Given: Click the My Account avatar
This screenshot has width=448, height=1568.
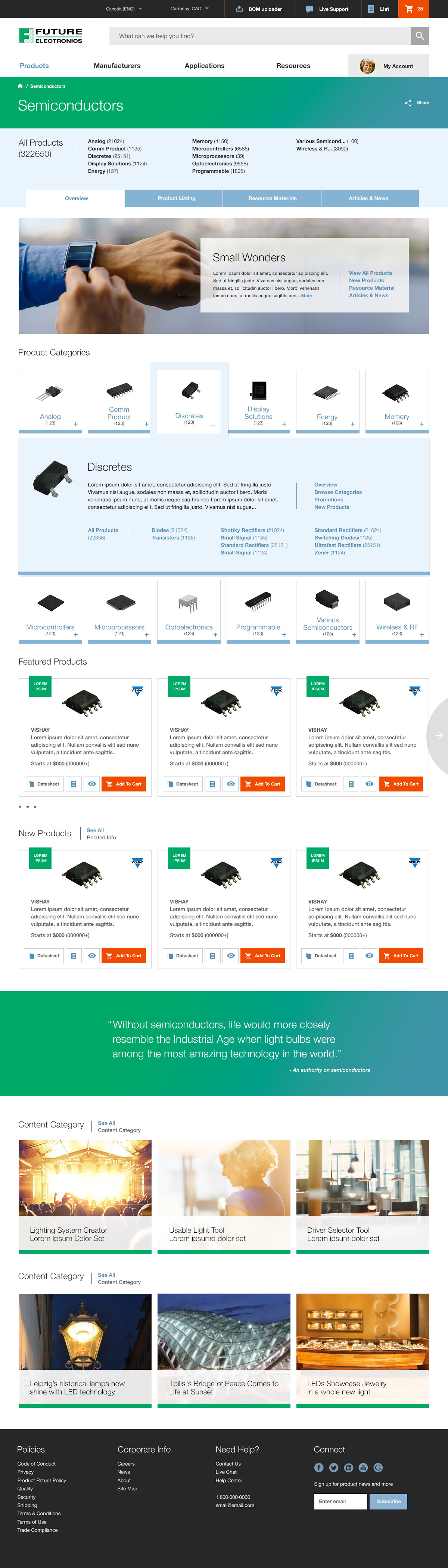Looking at the screenshot, I should [x=367, y=66].
